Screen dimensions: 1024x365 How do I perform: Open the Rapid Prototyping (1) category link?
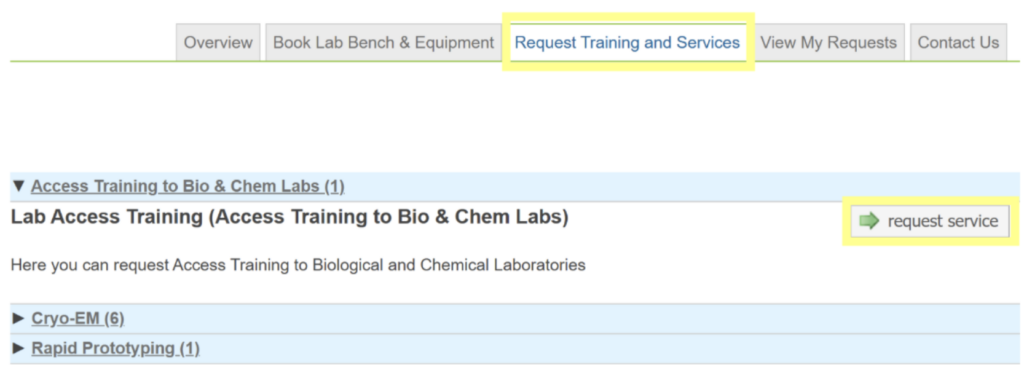116,348
